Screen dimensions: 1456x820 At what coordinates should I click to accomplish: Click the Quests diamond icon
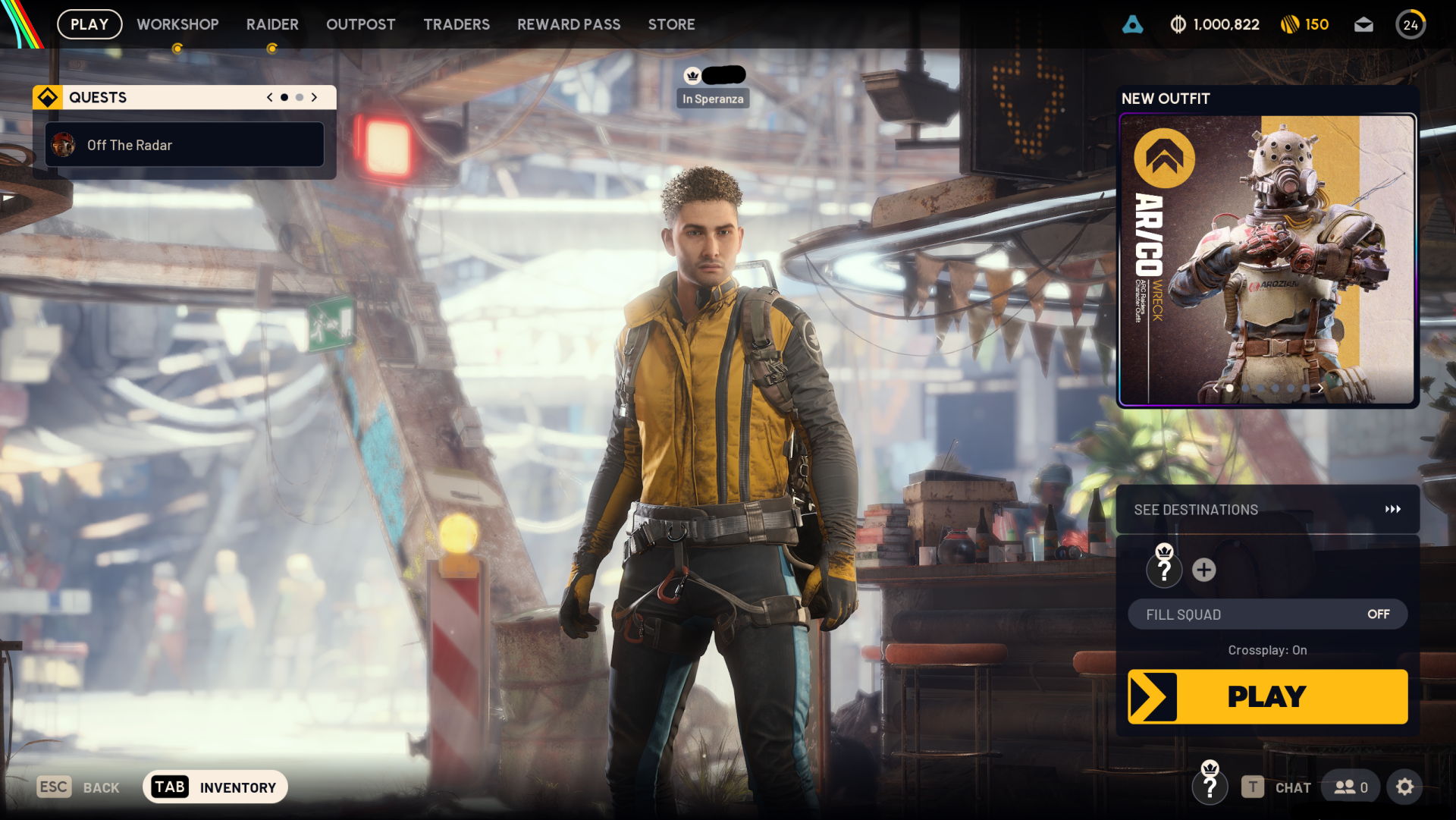(47, 97)
